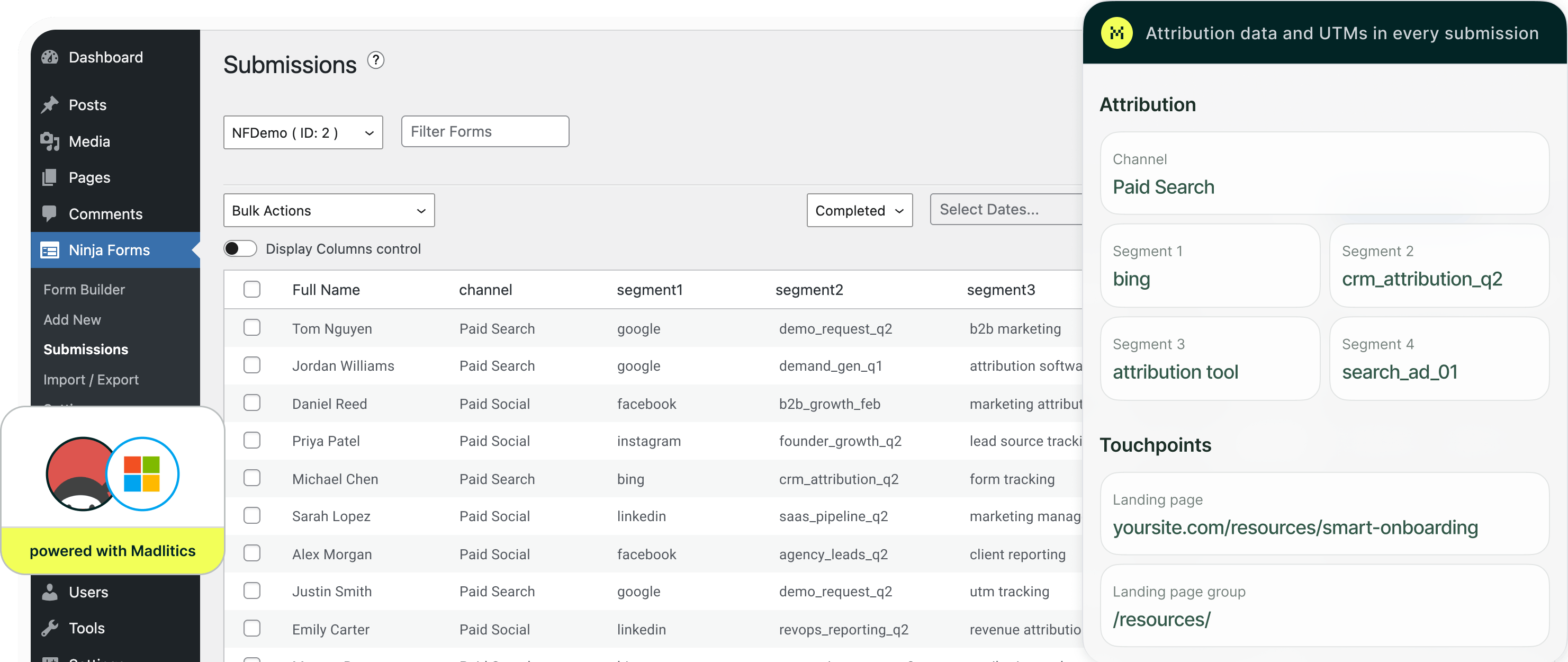Click the landing page yoursite.com URL value
The image size is (1568, 662).
(x=1295, y=527)
